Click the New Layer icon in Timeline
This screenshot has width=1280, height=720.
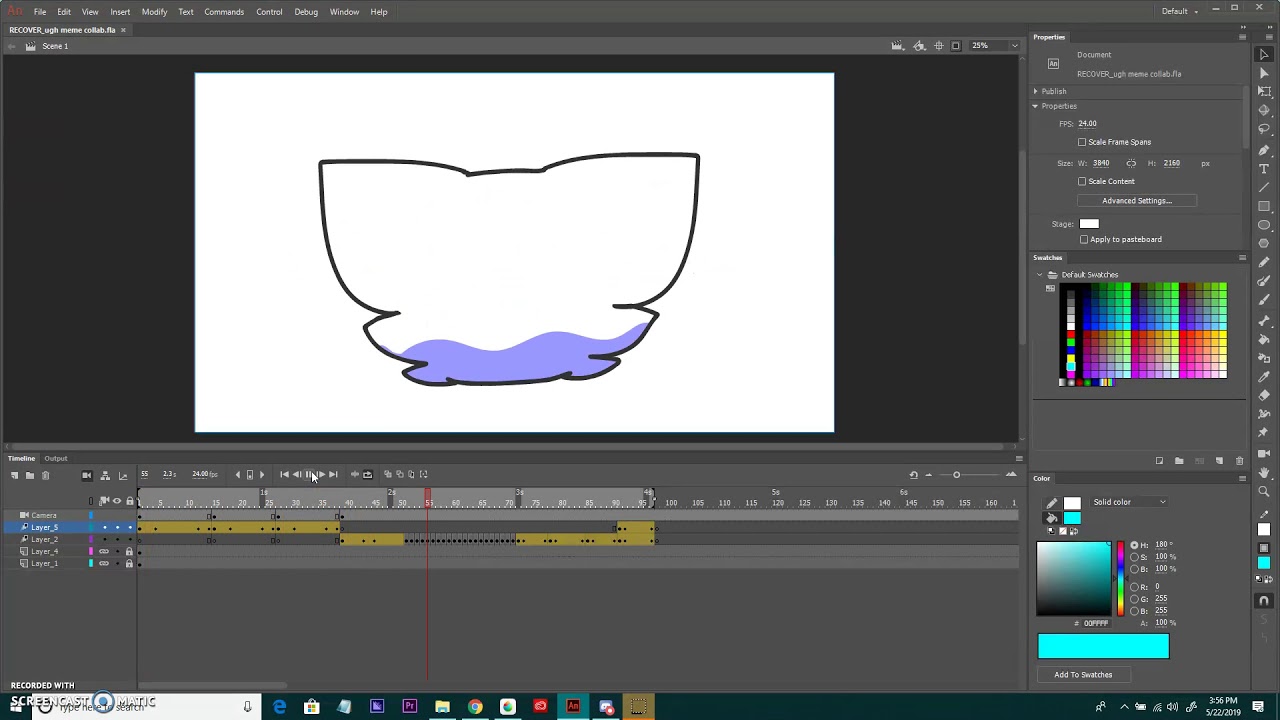click(x=14, y=475)
